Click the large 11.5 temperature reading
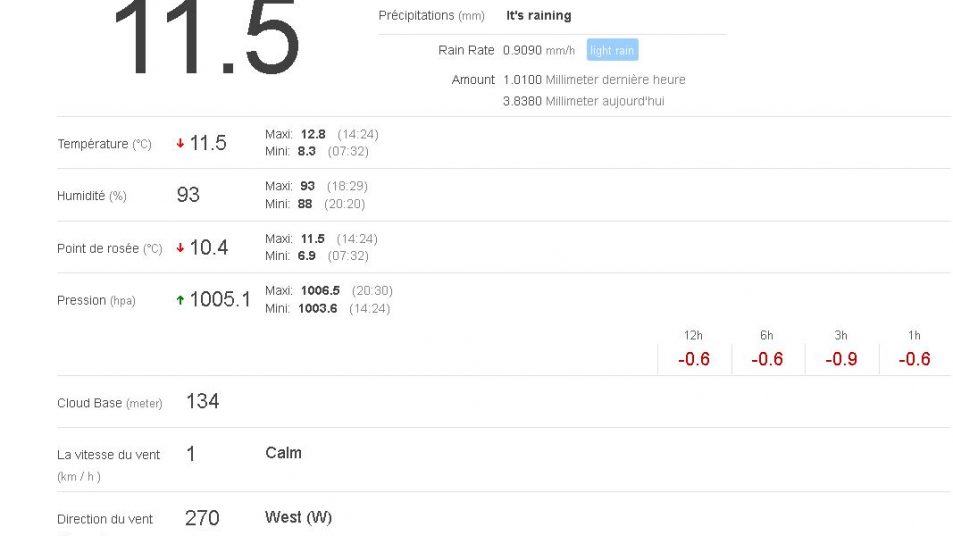Image resolution: width=953 pixels, height=536 pixels. (205, 38)
